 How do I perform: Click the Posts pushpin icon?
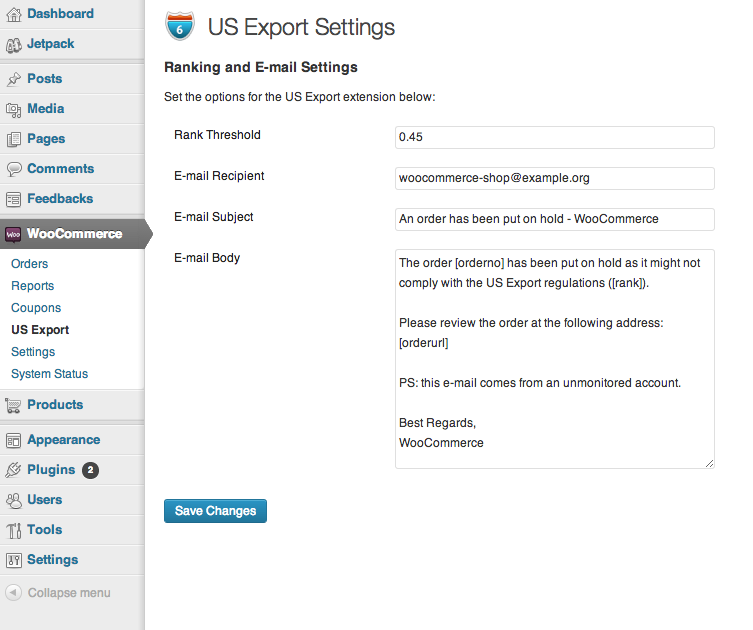pos(13,79)
